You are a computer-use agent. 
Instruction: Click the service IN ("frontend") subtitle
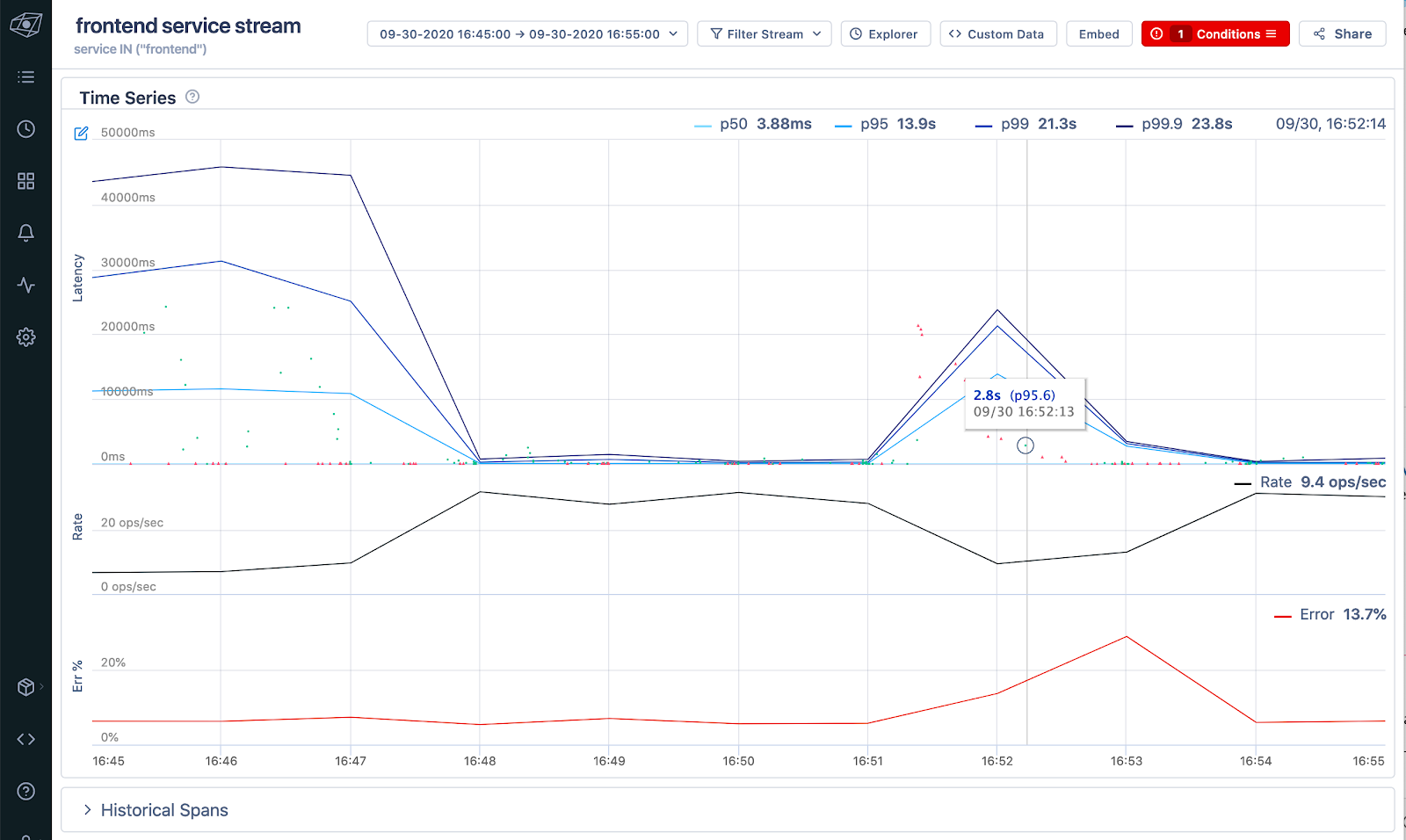pyautogui.click(x=141, y=49)
